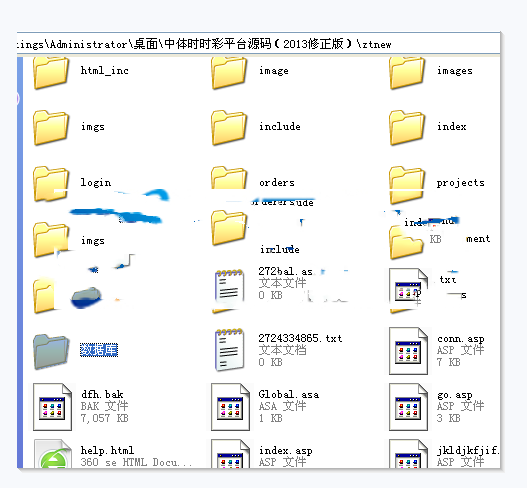This screenshot has height=488, width=527.
Task: Click the index folder icon
Action: tap(407, 128)
